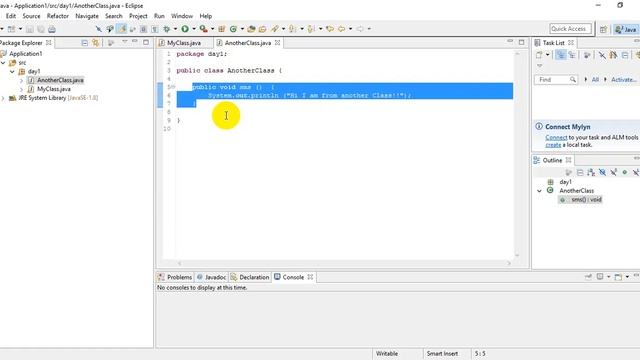The width and height of the screenshot is (640, 360).
Task: Click Focus on Active Task in Outline
Action: (569, 173)
